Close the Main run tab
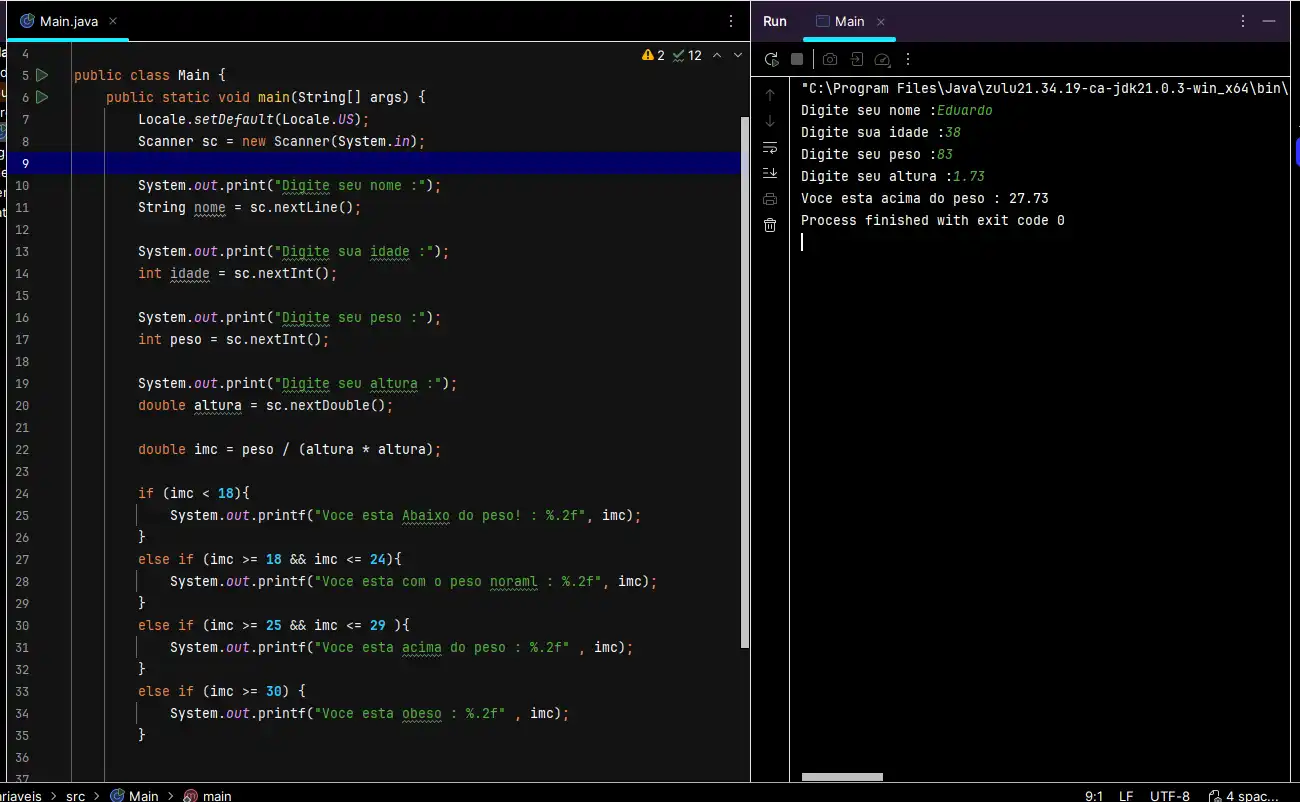Screen dimensions: 1300x802 (881, 21)
